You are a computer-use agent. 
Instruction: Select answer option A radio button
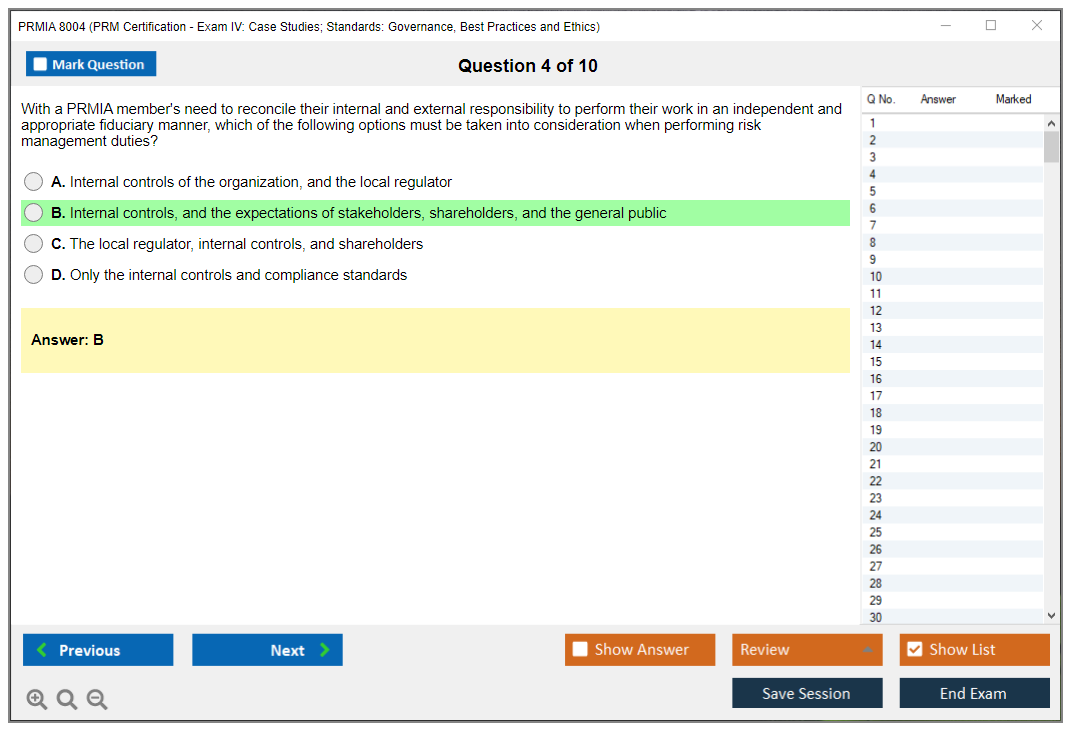34,182
